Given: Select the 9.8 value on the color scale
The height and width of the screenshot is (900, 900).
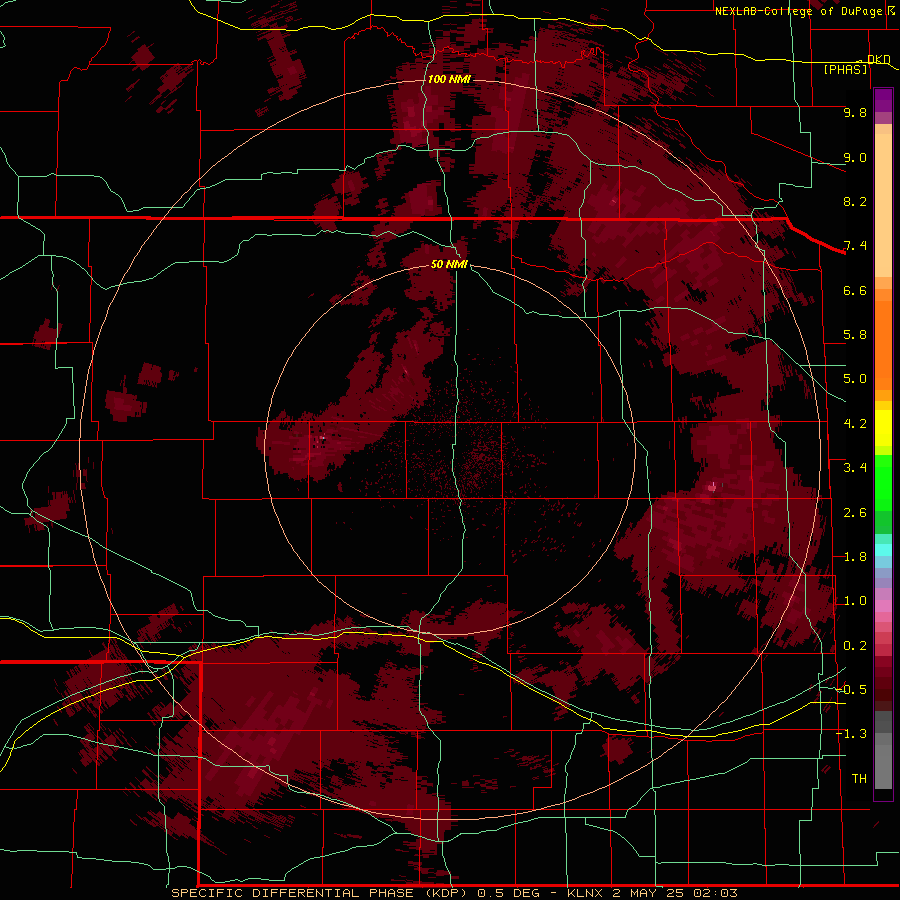Looking at the screenshot, I should coord(855,112).
